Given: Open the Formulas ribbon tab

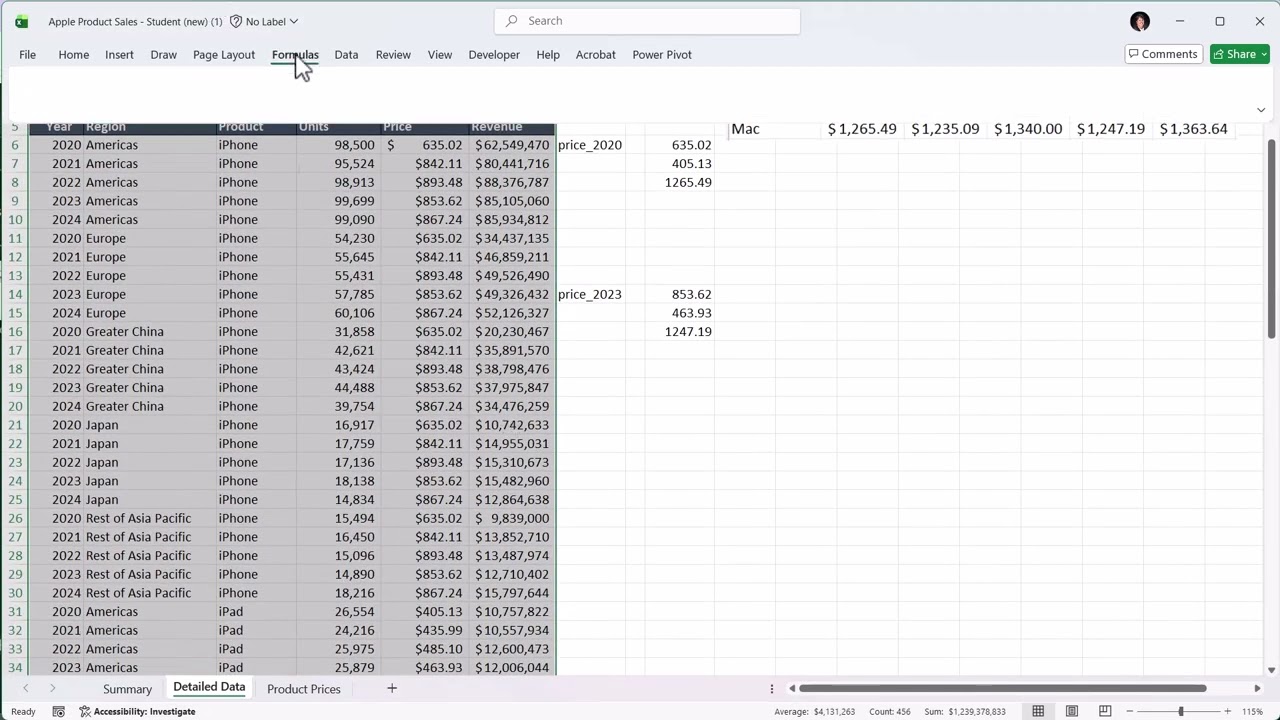Looking at the screenshot, I should click(x=295, y=55).
